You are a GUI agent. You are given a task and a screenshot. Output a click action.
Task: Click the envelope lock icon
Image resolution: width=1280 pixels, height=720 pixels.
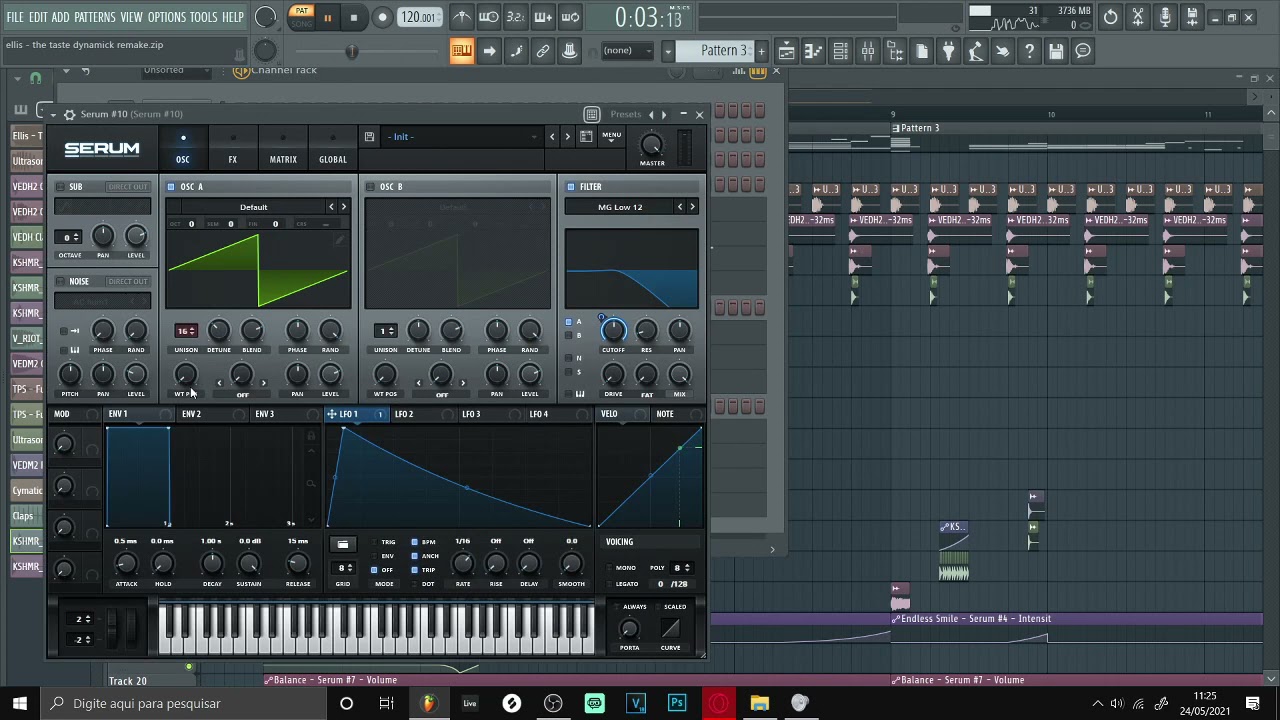(311, 437)
